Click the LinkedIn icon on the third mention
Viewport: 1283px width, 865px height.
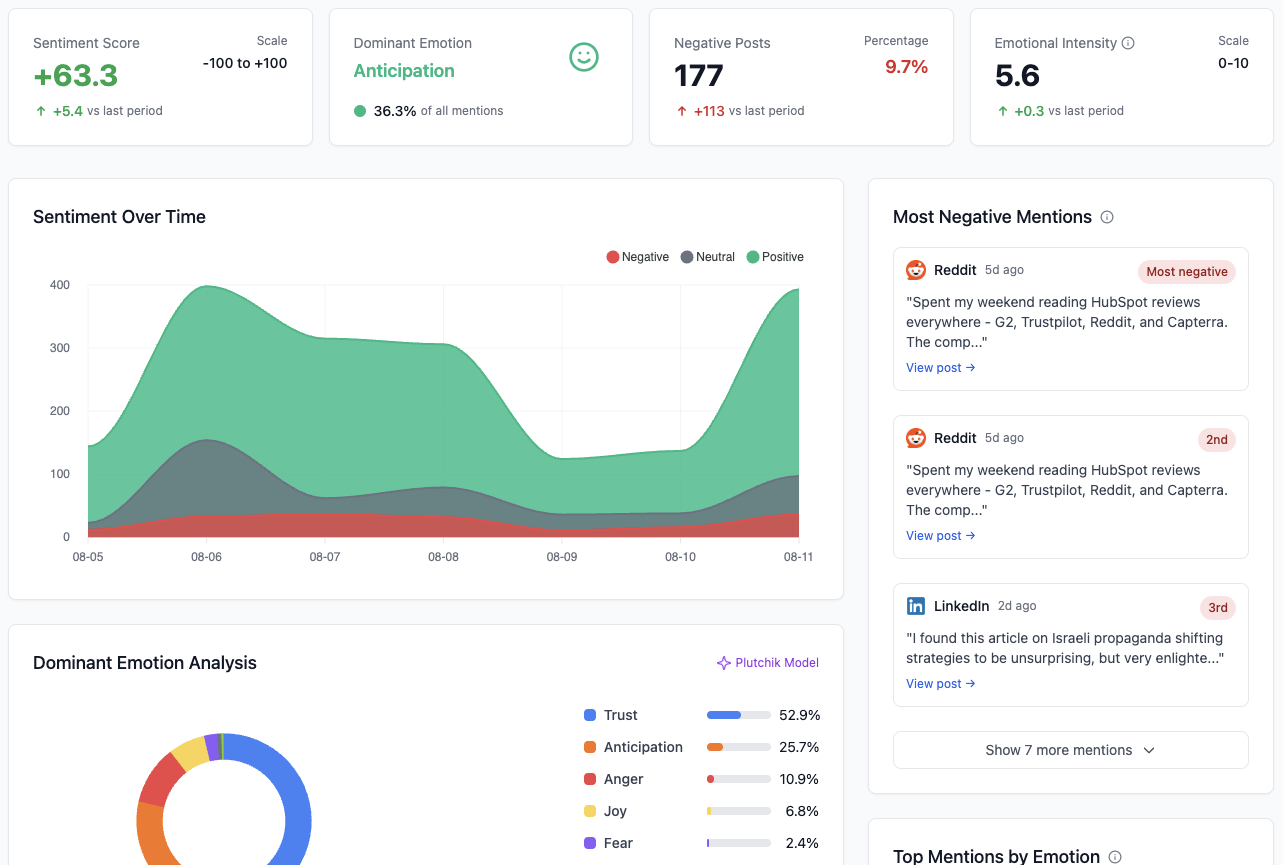point(916,606)
